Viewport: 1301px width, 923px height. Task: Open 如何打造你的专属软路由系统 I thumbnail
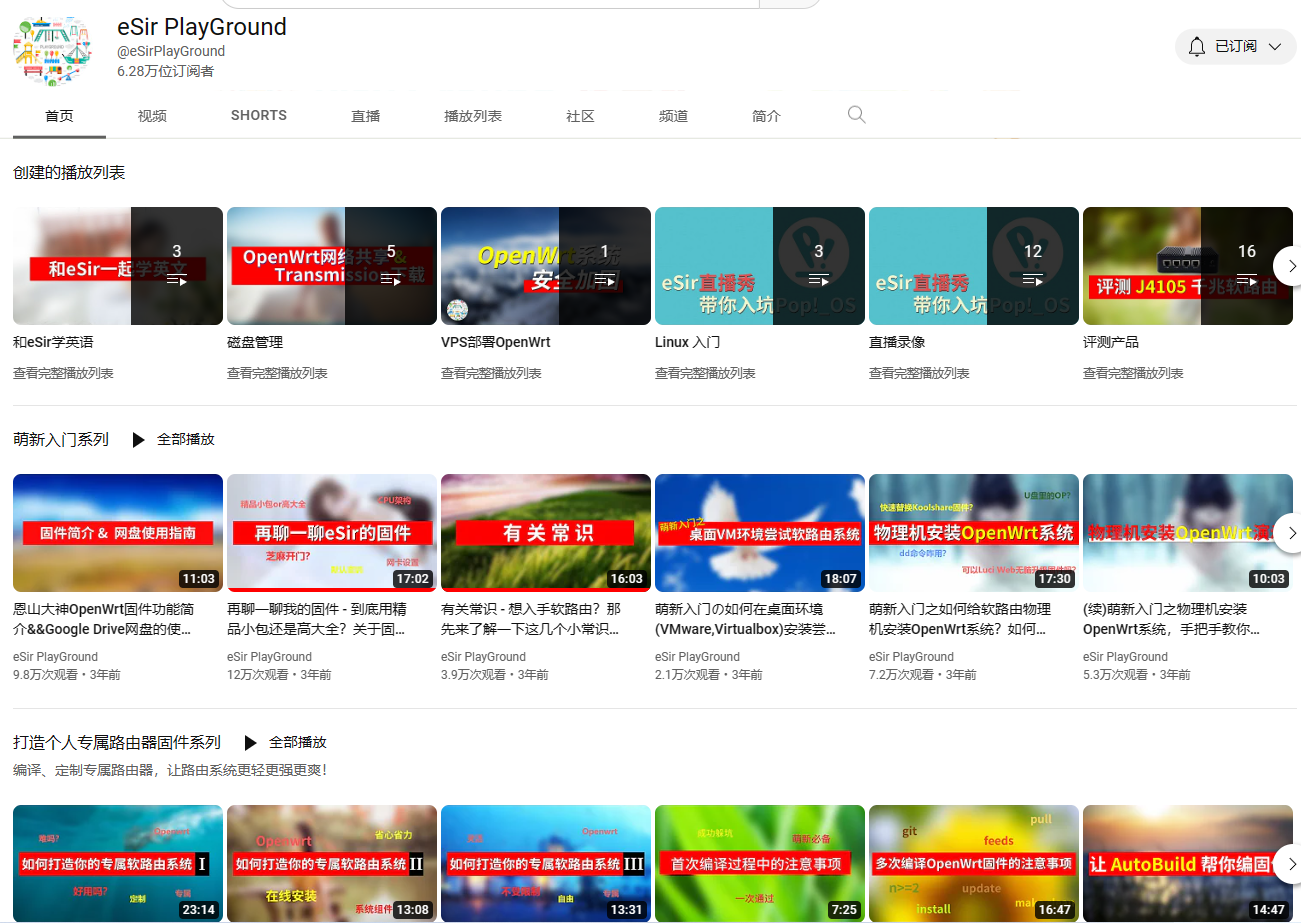click(118, 864)
